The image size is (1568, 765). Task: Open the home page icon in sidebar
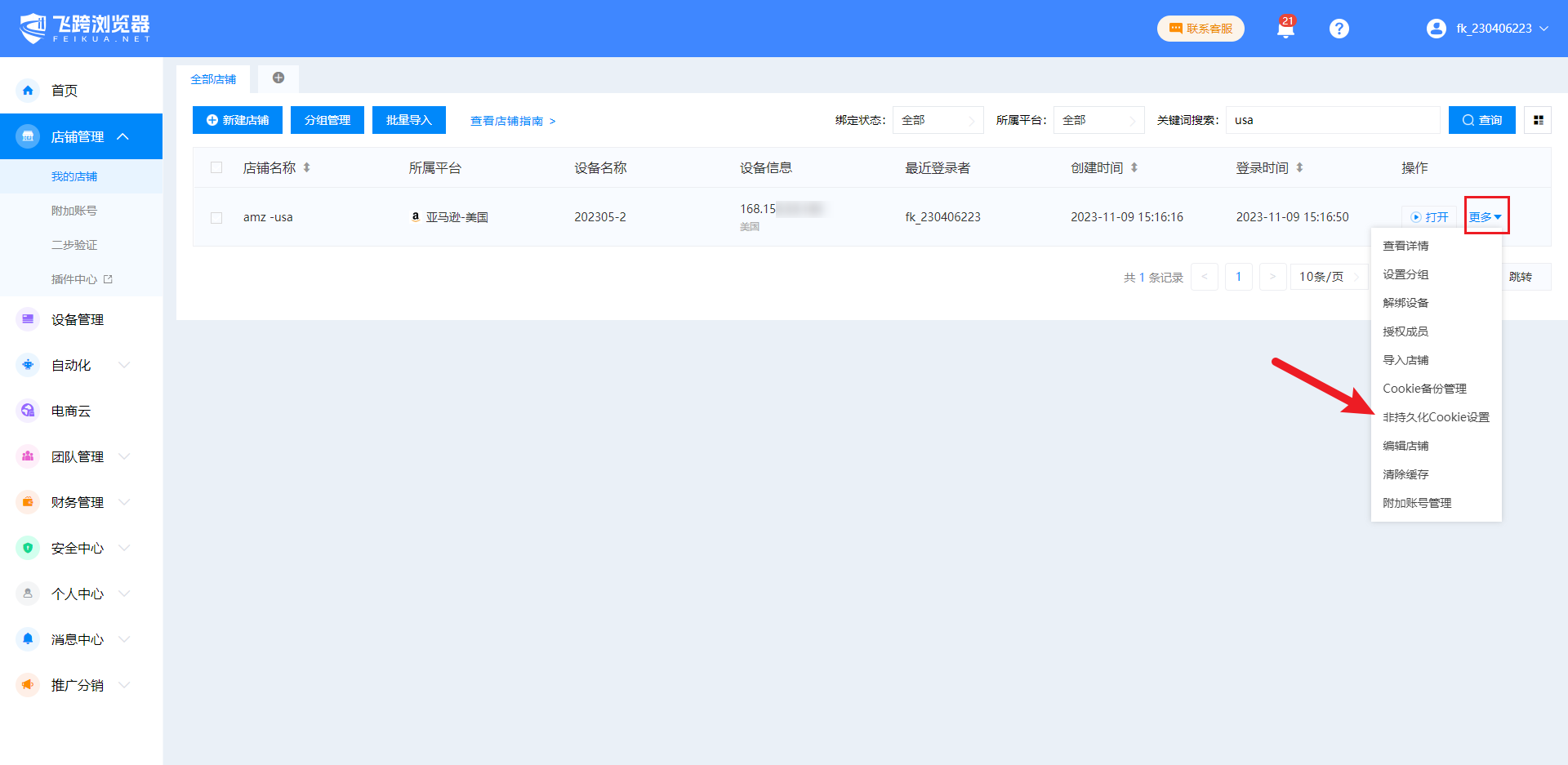pos(28,91)
